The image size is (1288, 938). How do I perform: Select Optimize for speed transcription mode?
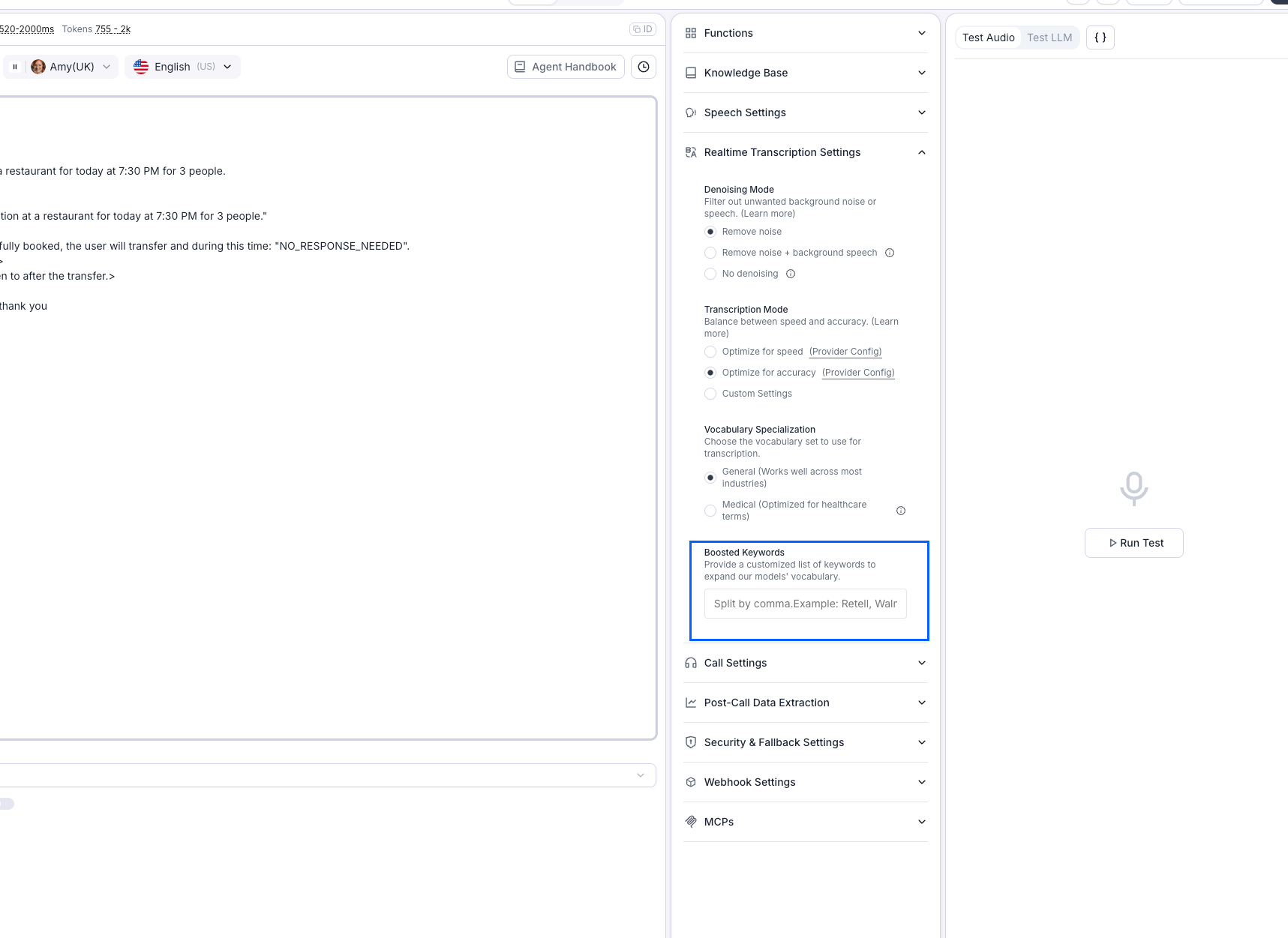click(x=710, y=352)
